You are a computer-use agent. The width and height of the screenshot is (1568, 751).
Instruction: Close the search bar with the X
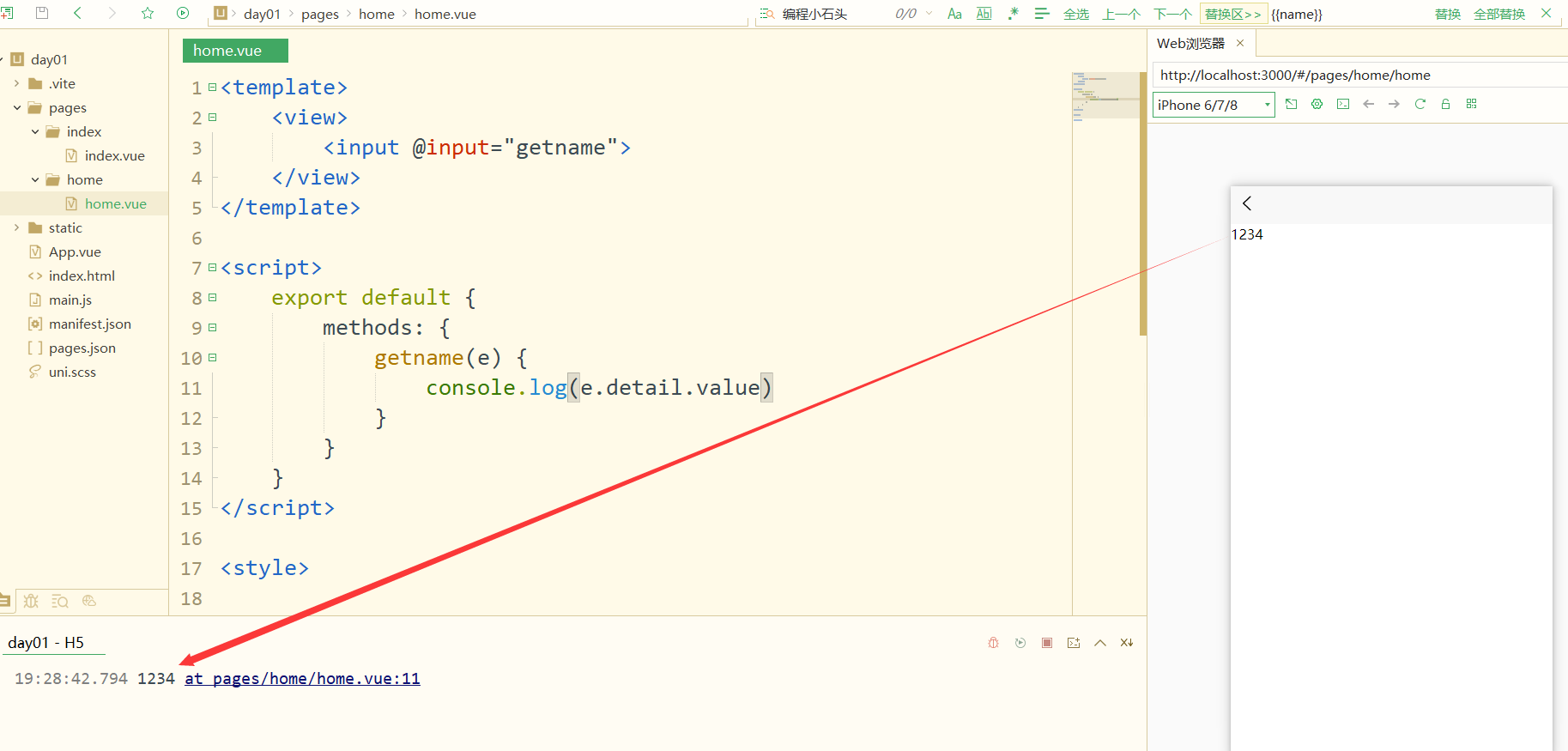1547,13
